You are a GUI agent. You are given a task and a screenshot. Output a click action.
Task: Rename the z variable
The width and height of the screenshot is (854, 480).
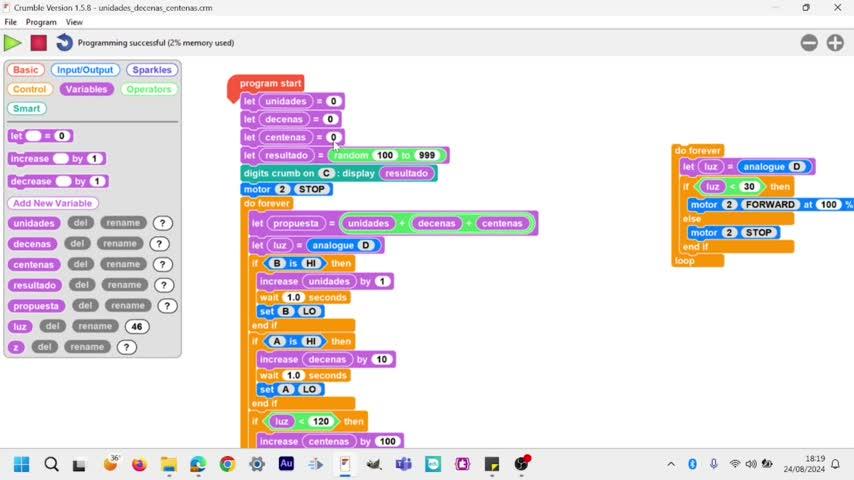87,347
